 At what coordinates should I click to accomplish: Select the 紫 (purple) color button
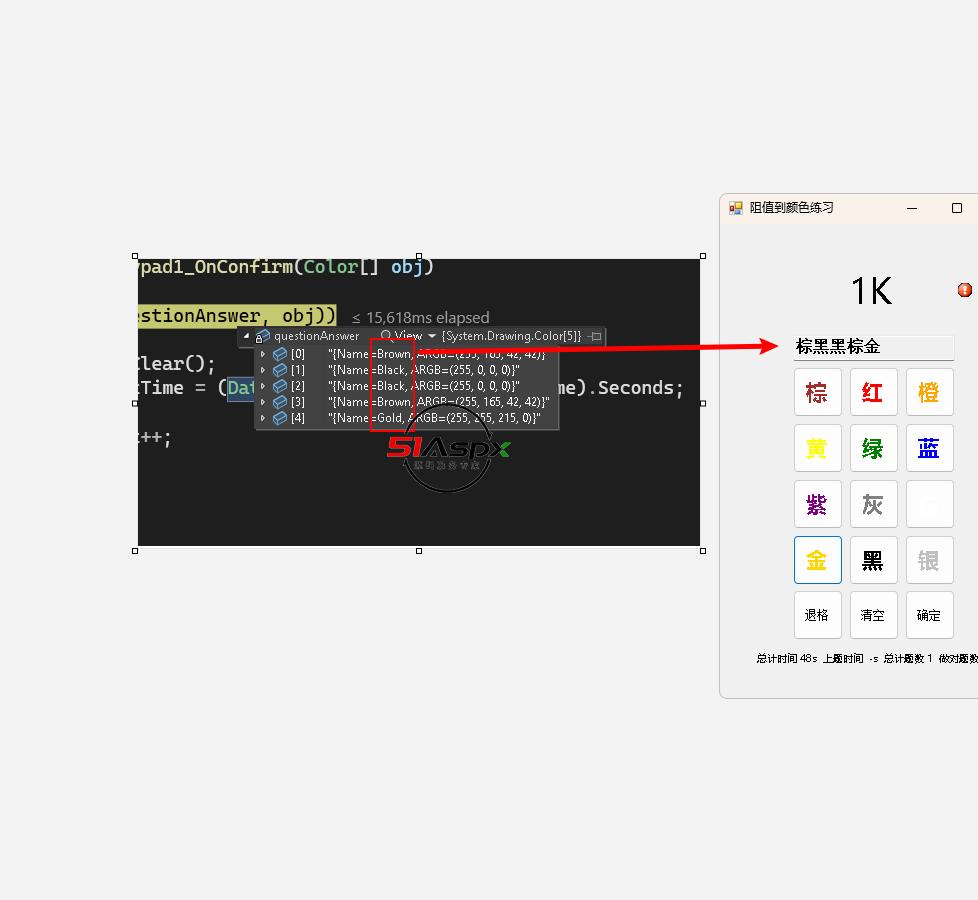[817, 504]
